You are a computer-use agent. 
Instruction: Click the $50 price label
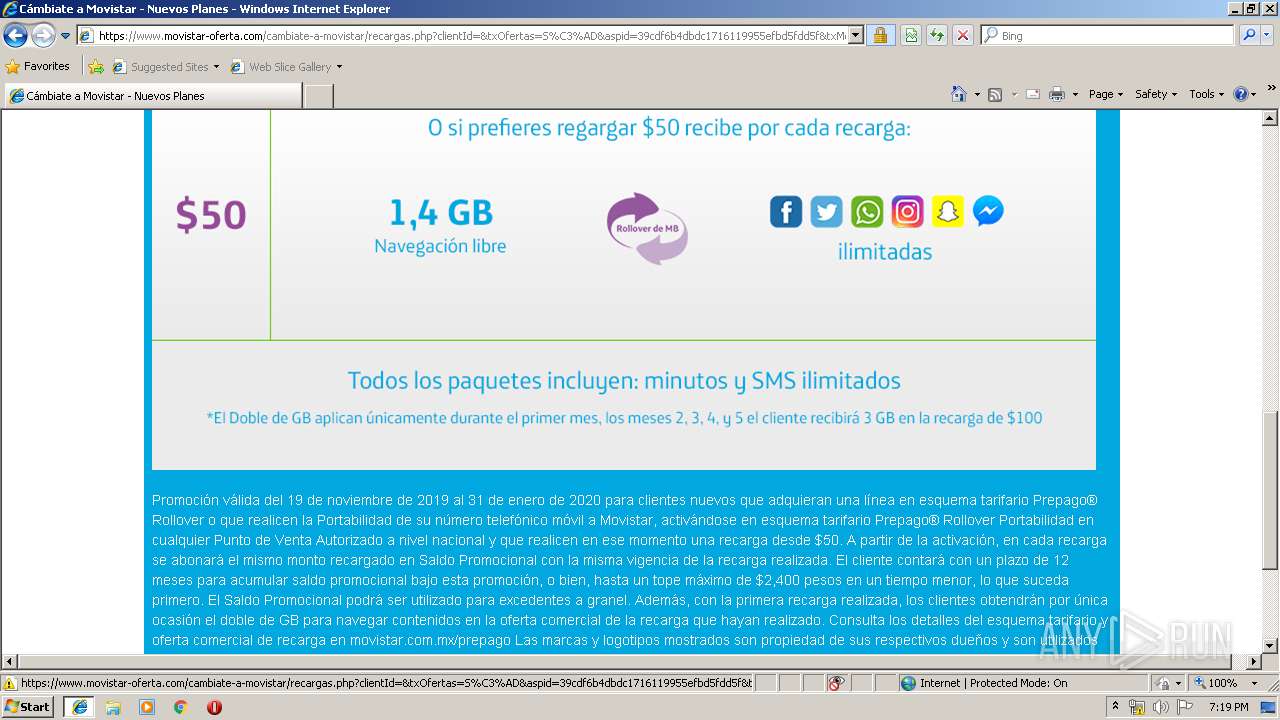[x=211, y=215]
